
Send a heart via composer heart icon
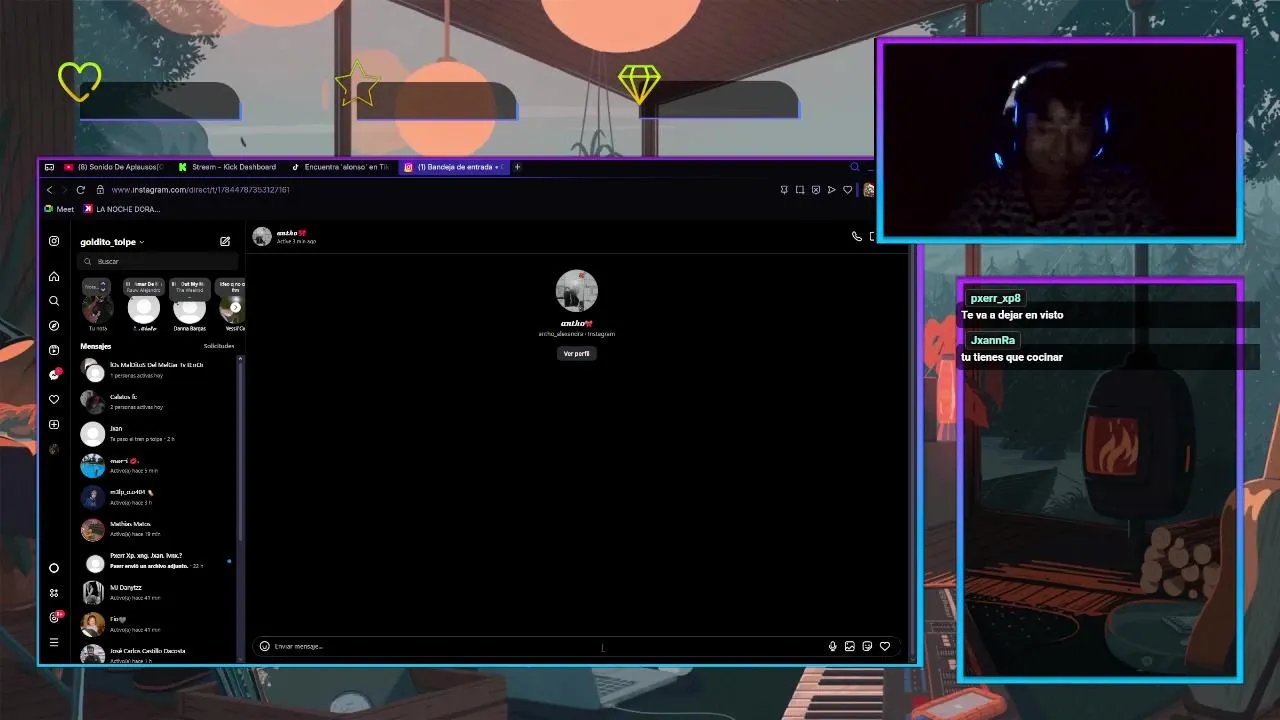[x=884, y=646]
